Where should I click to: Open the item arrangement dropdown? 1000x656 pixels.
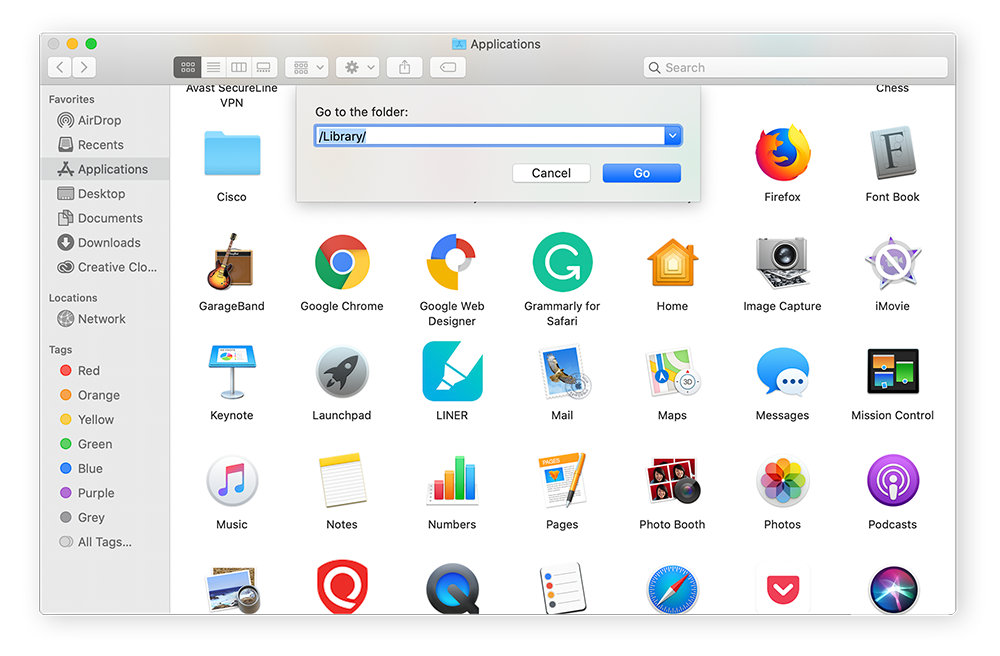[306, 67]
